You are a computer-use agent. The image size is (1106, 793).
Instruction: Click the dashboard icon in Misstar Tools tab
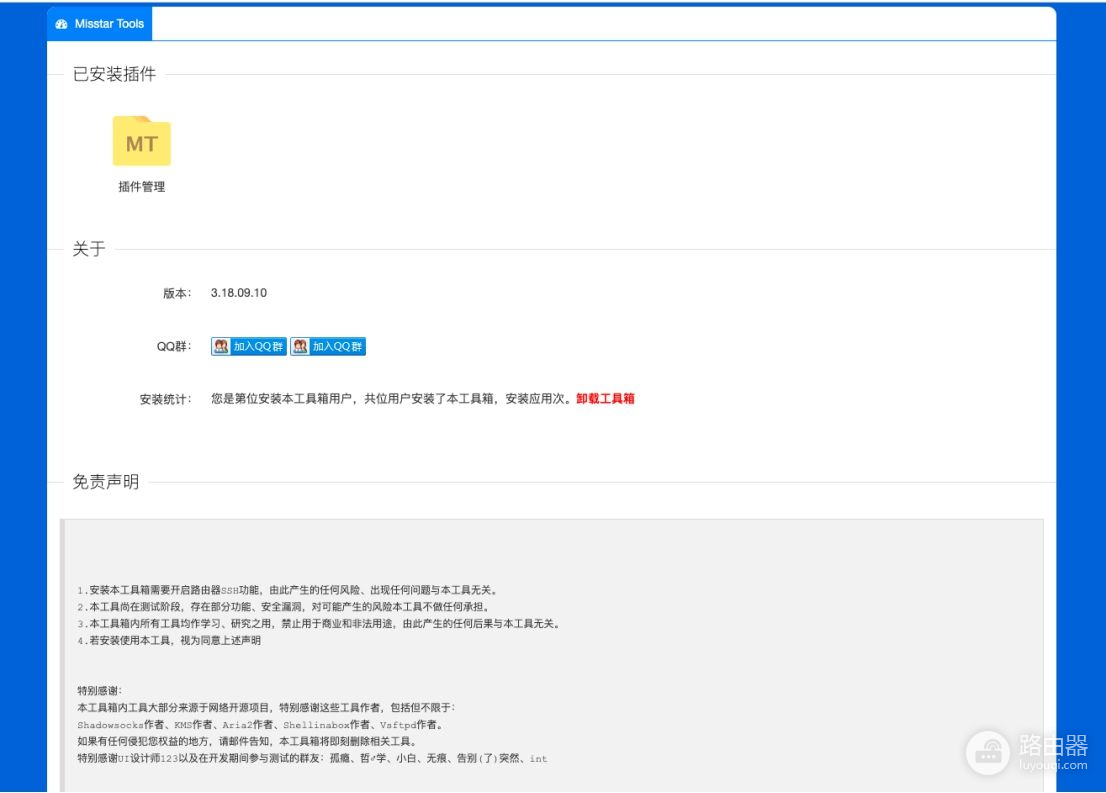point(62,24)
